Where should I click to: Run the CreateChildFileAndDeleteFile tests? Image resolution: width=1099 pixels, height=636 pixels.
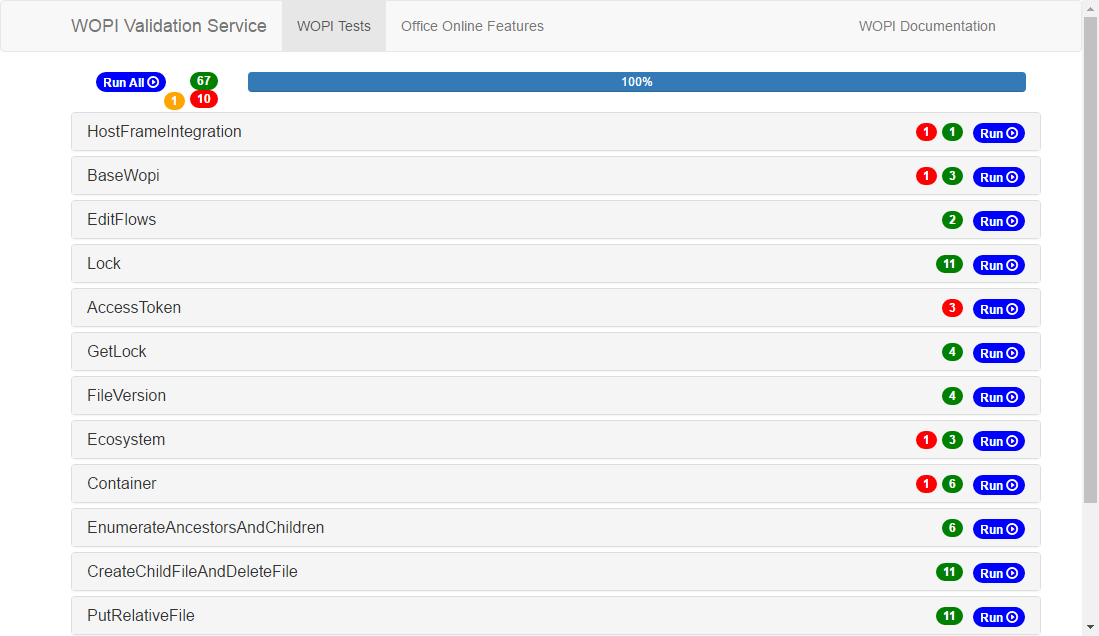(x=999, y=573)
